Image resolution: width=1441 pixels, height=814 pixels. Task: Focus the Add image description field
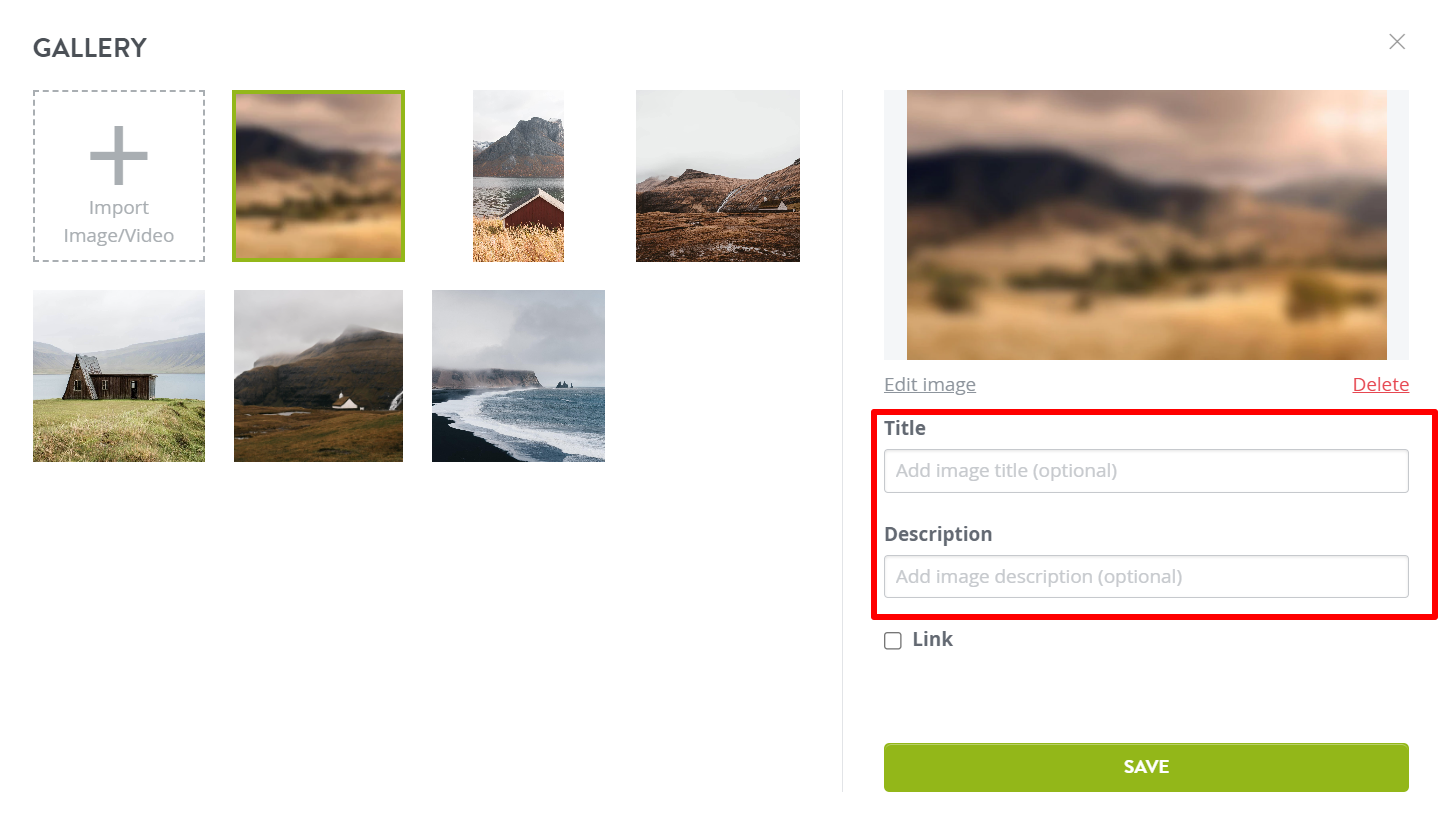(x=1146, y=577)
